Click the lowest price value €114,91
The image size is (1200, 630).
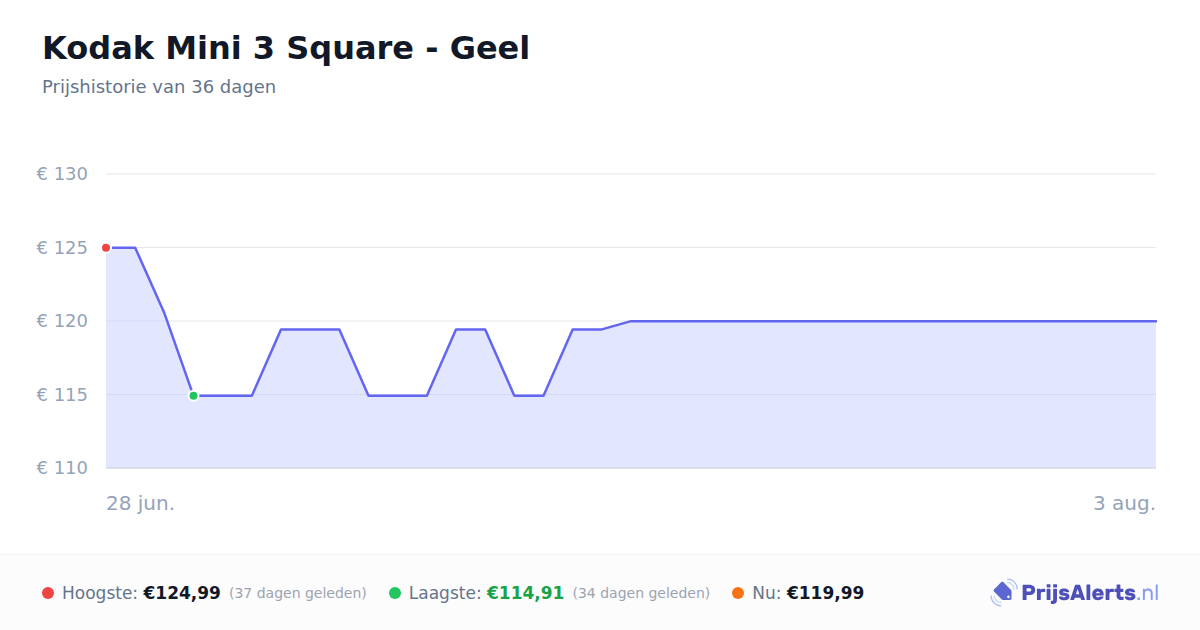click(x=525, y=593)
